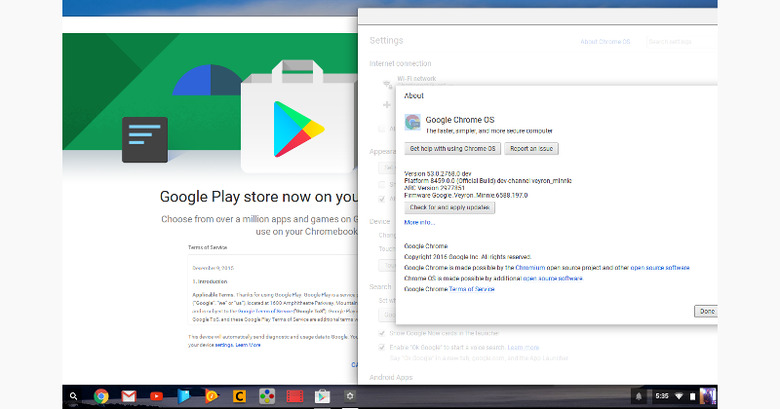
Task: Open the launcher search icon on the shelf
Action: [74, 396]
